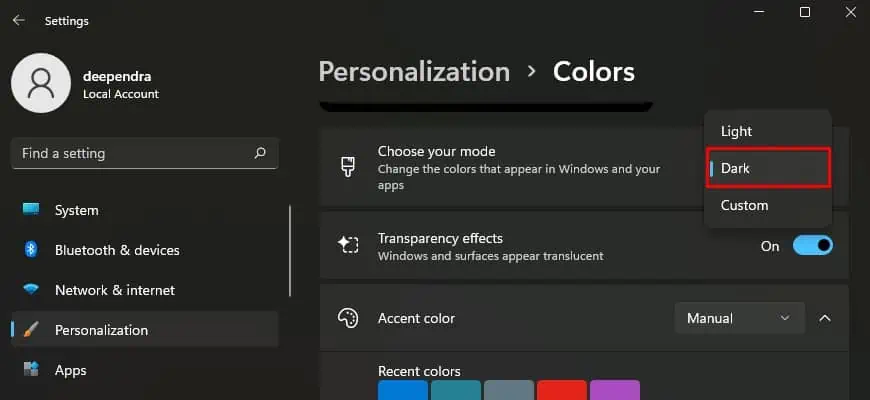This screenshot has height=400, width=870.
Task: Open the Personalization category
Action: pyautogui.click(x=144, y=330)
